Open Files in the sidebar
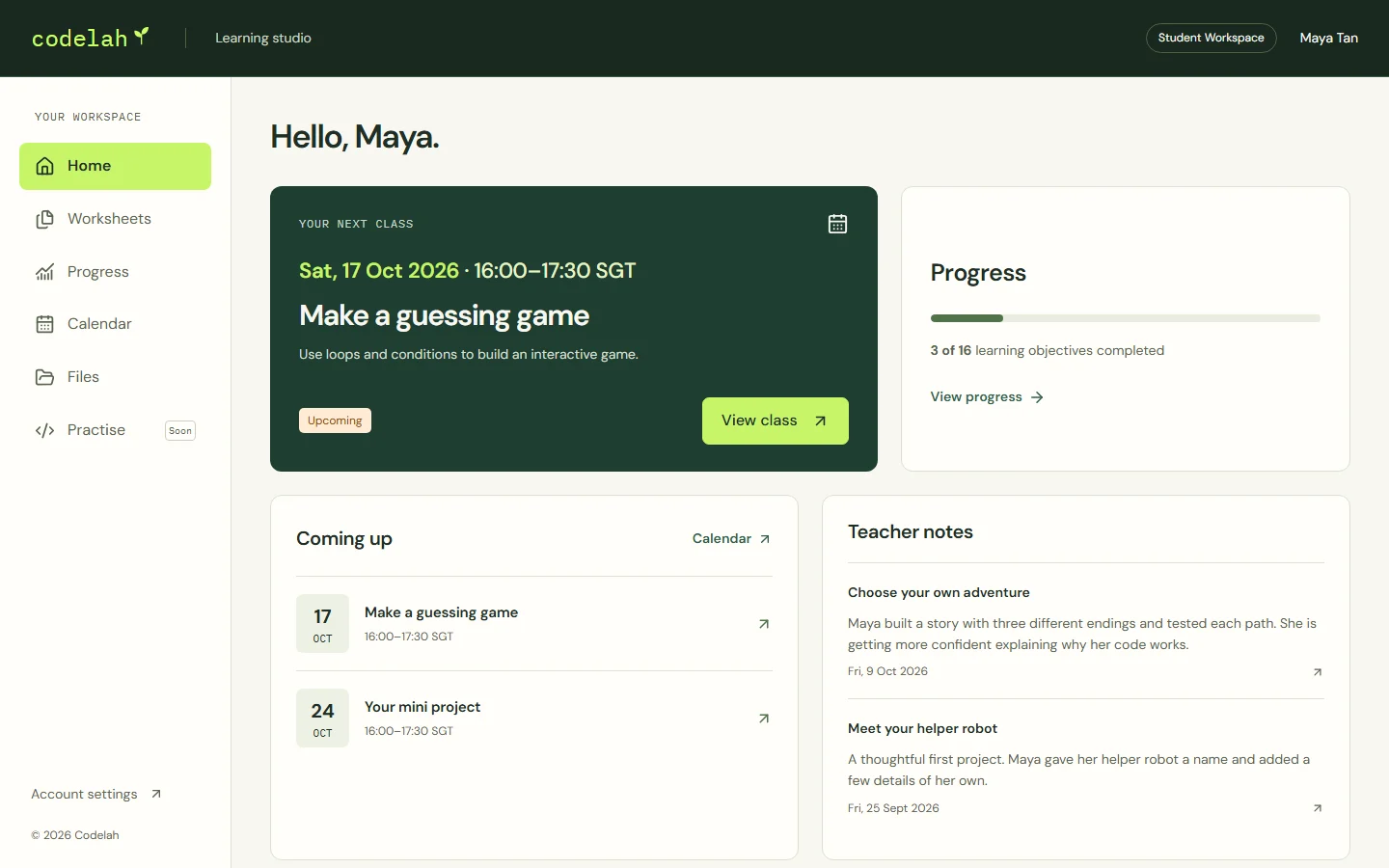The height and width of the screenshot is (868, 1389). pyautogui.click(x=115, y=377)
